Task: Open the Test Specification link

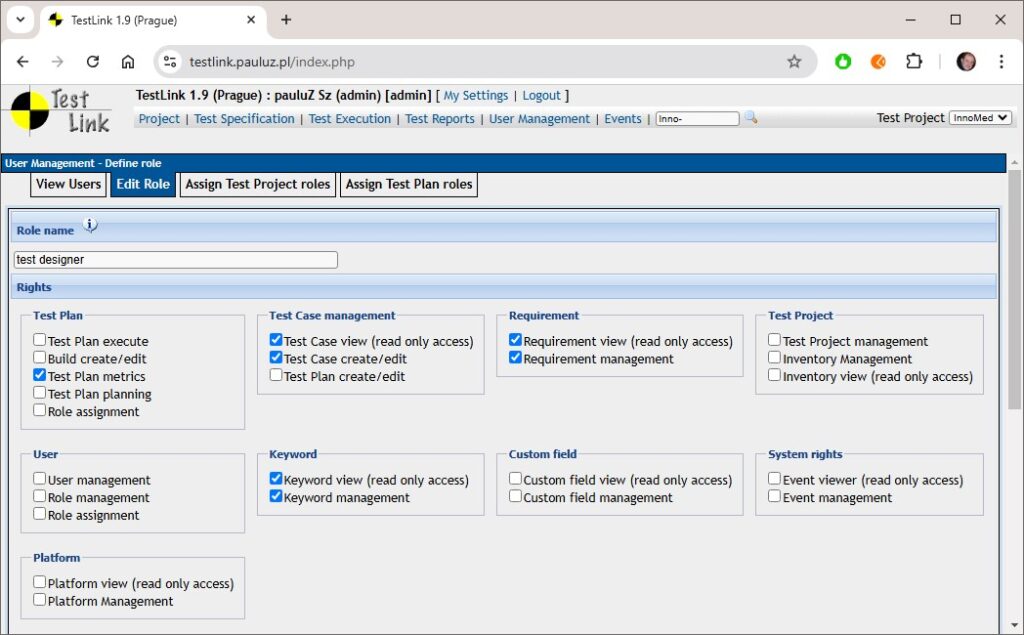Action: tap(244, 119)
